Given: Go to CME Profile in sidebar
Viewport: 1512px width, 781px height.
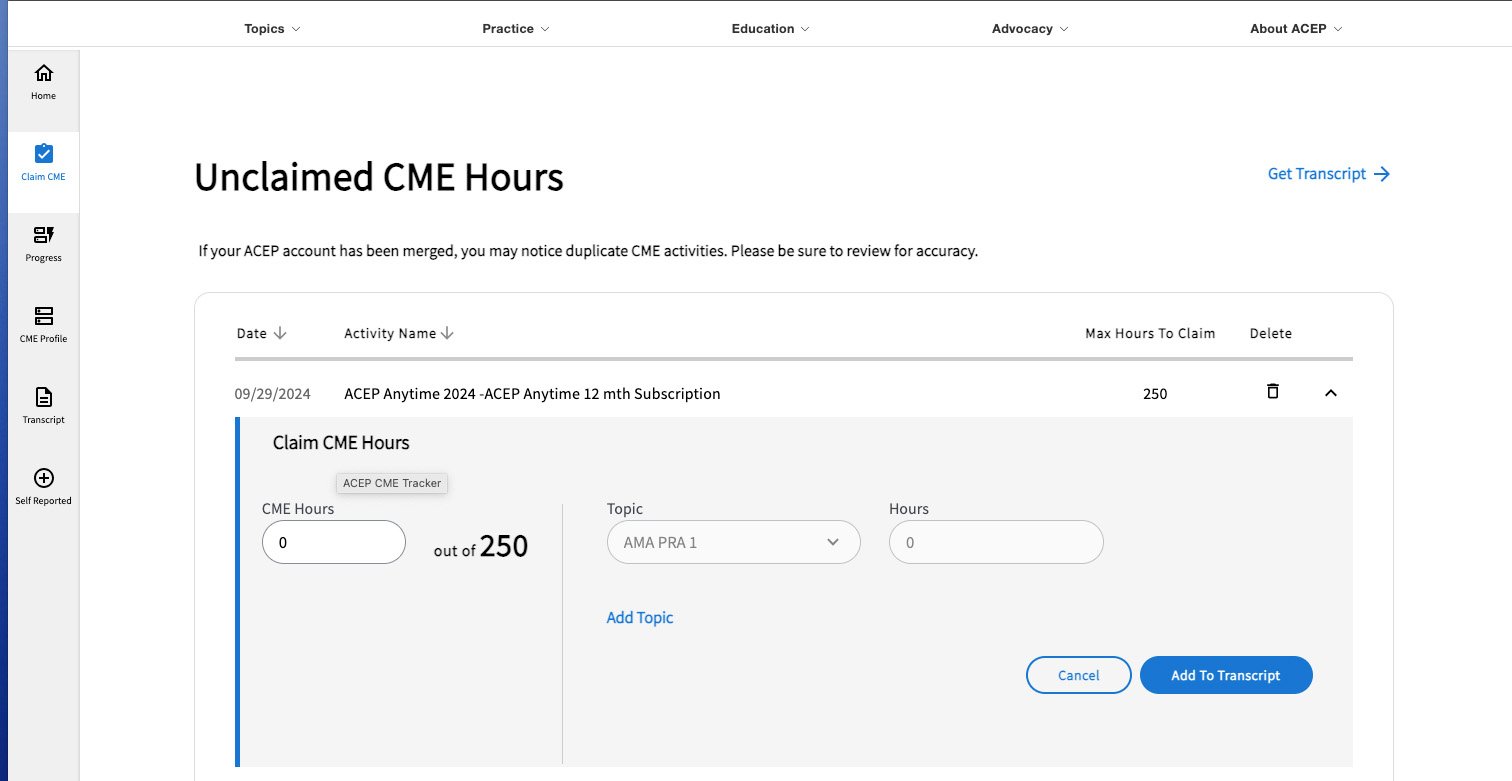Looking at the screenshot, I should click(43, 325).
